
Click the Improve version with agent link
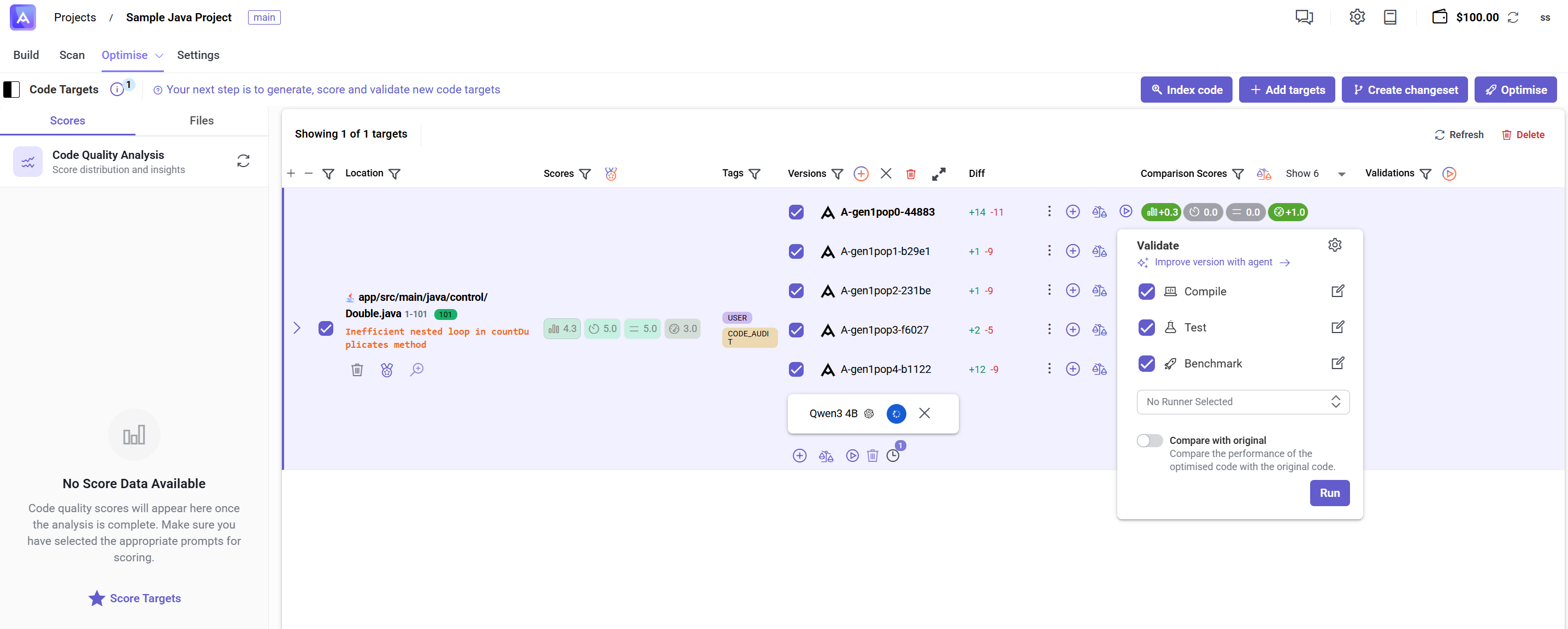1213,262
